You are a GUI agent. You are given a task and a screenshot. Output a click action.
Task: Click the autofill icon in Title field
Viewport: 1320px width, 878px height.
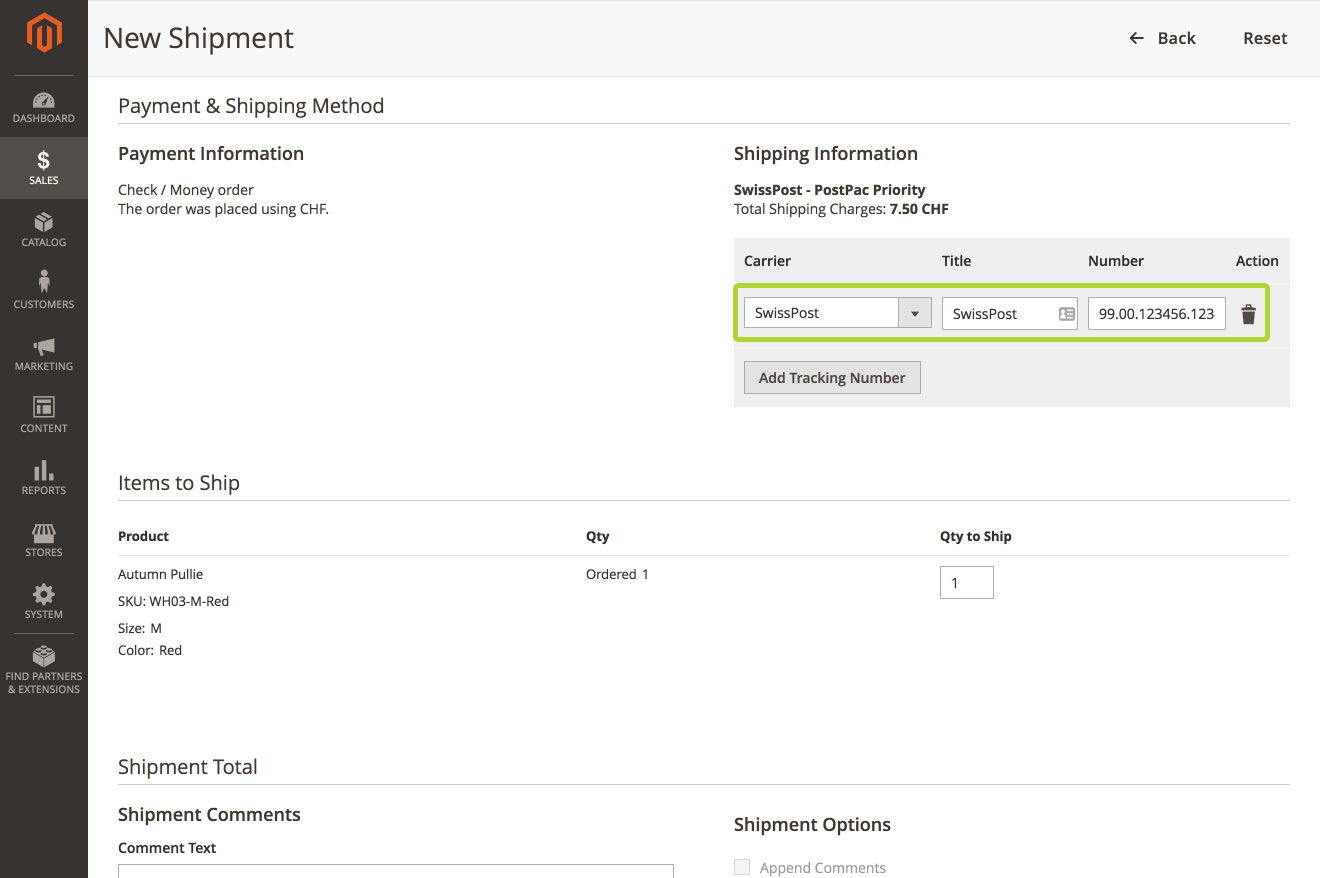(1066, 314)
